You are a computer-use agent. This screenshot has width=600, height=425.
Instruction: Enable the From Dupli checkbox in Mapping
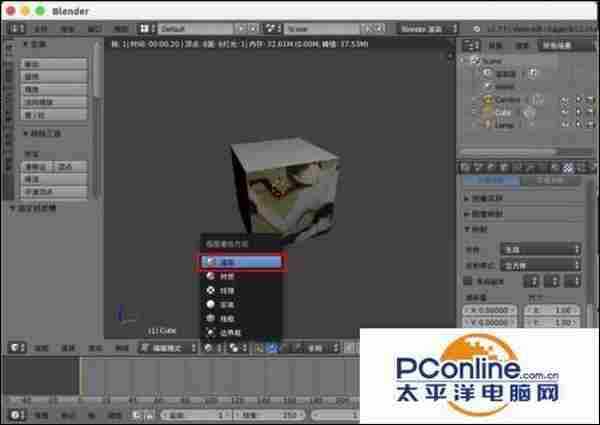pos(468,282)
